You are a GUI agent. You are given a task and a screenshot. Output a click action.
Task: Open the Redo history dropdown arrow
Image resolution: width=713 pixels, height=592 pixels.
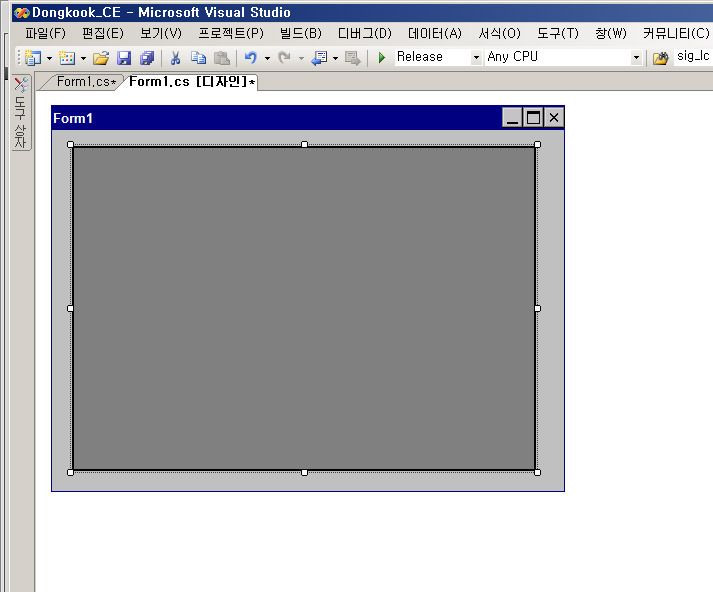click(x=301, y=58)
